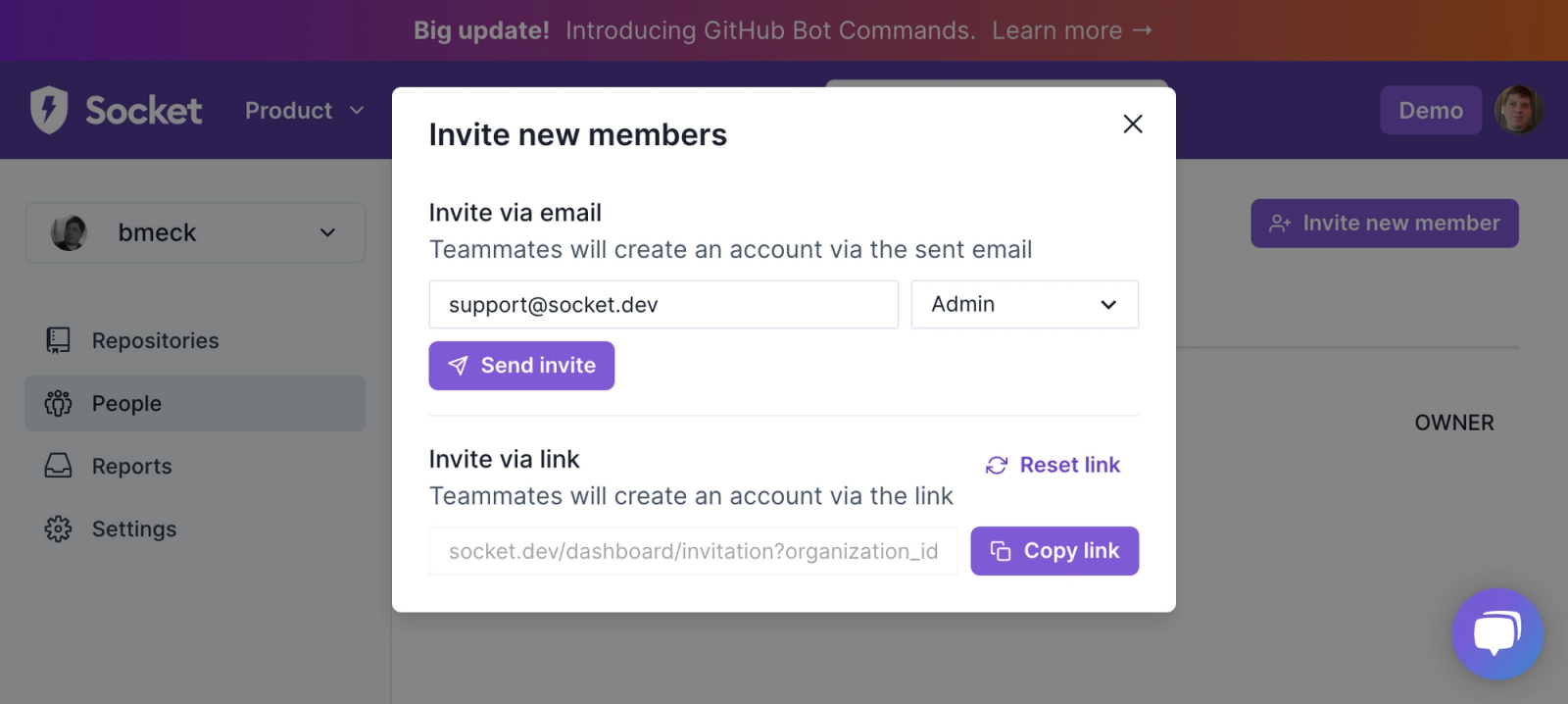Click the Copy link button
Image resolution: width=1568 pixels, height=704 pixels.
pyautogui.click(x=1054, y=551)
